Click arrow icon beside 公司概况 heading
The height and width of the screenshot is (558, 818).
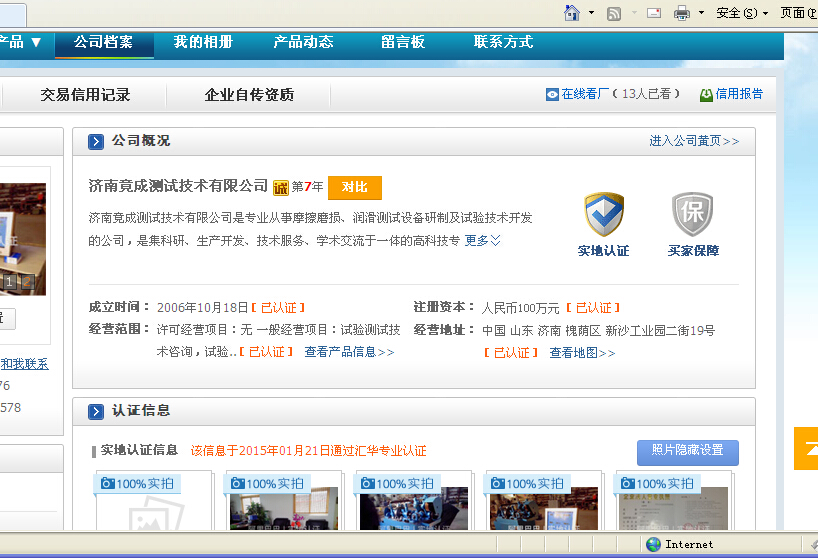tap(96, 141)
